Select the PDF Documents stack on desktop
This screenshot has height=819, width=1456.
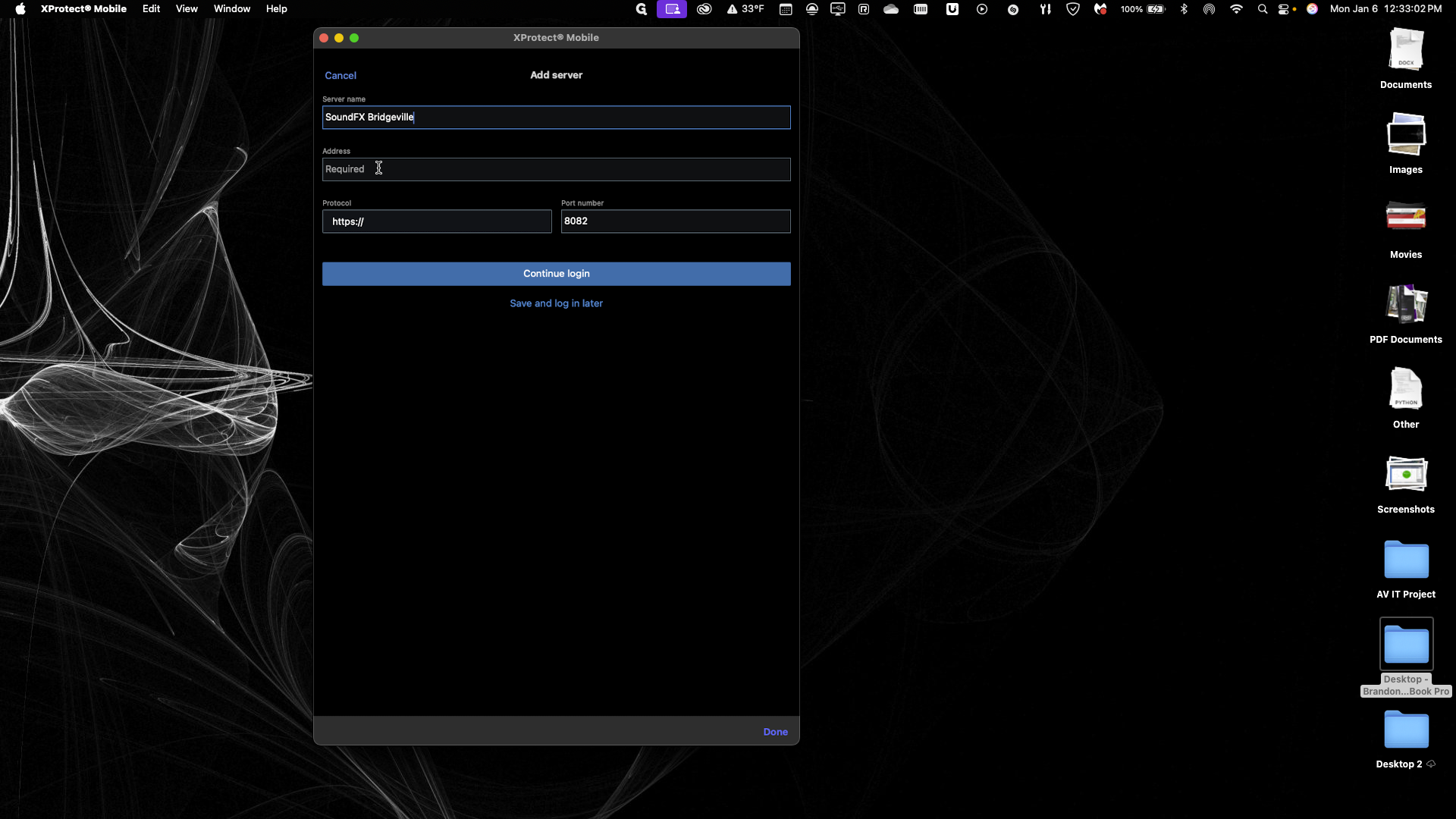(x=1406, y=314)
